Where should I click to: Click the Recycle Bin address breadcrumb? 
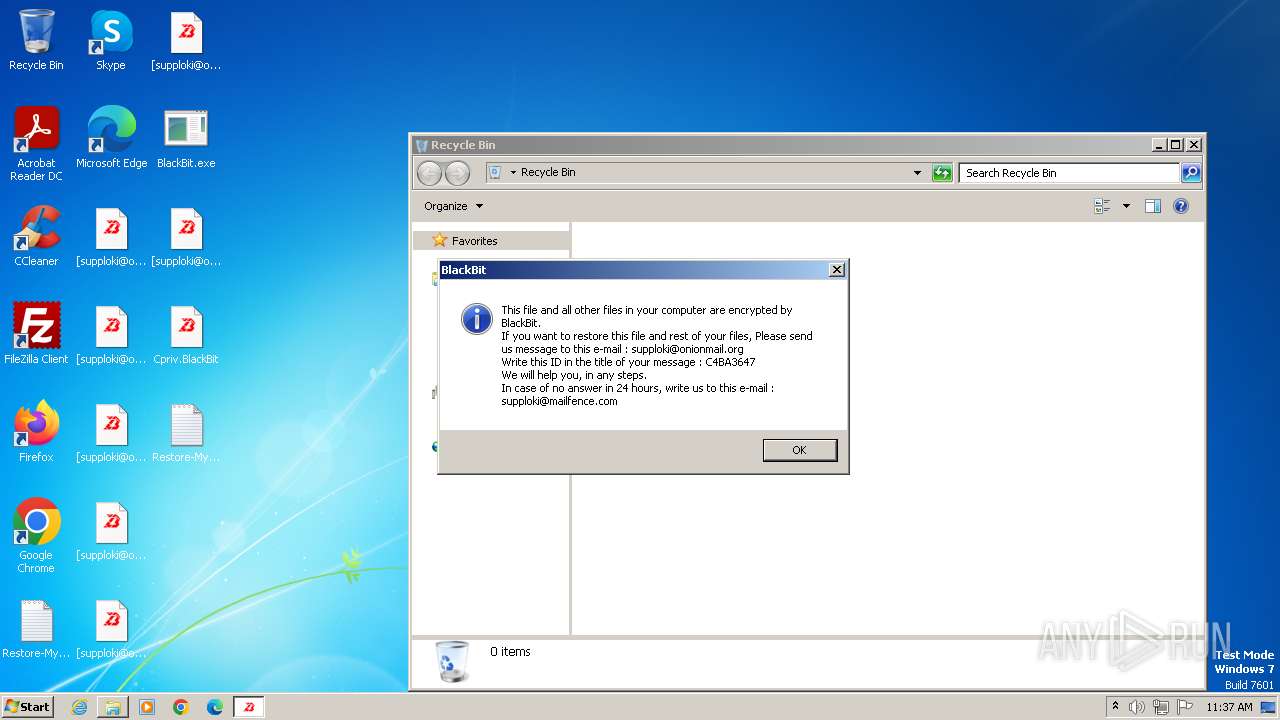(548, 173)
